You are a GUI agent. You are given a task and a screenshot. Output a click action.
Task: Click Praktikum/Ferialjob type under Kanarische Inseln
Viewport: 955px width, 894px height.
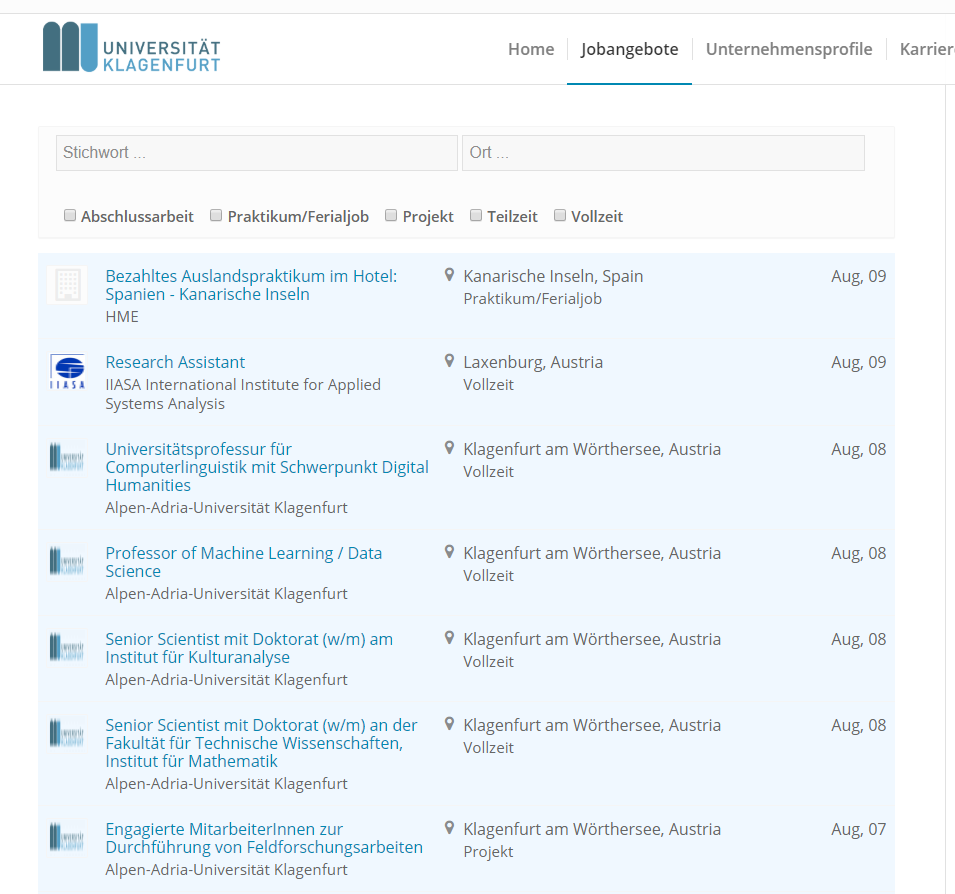(532, 298)
